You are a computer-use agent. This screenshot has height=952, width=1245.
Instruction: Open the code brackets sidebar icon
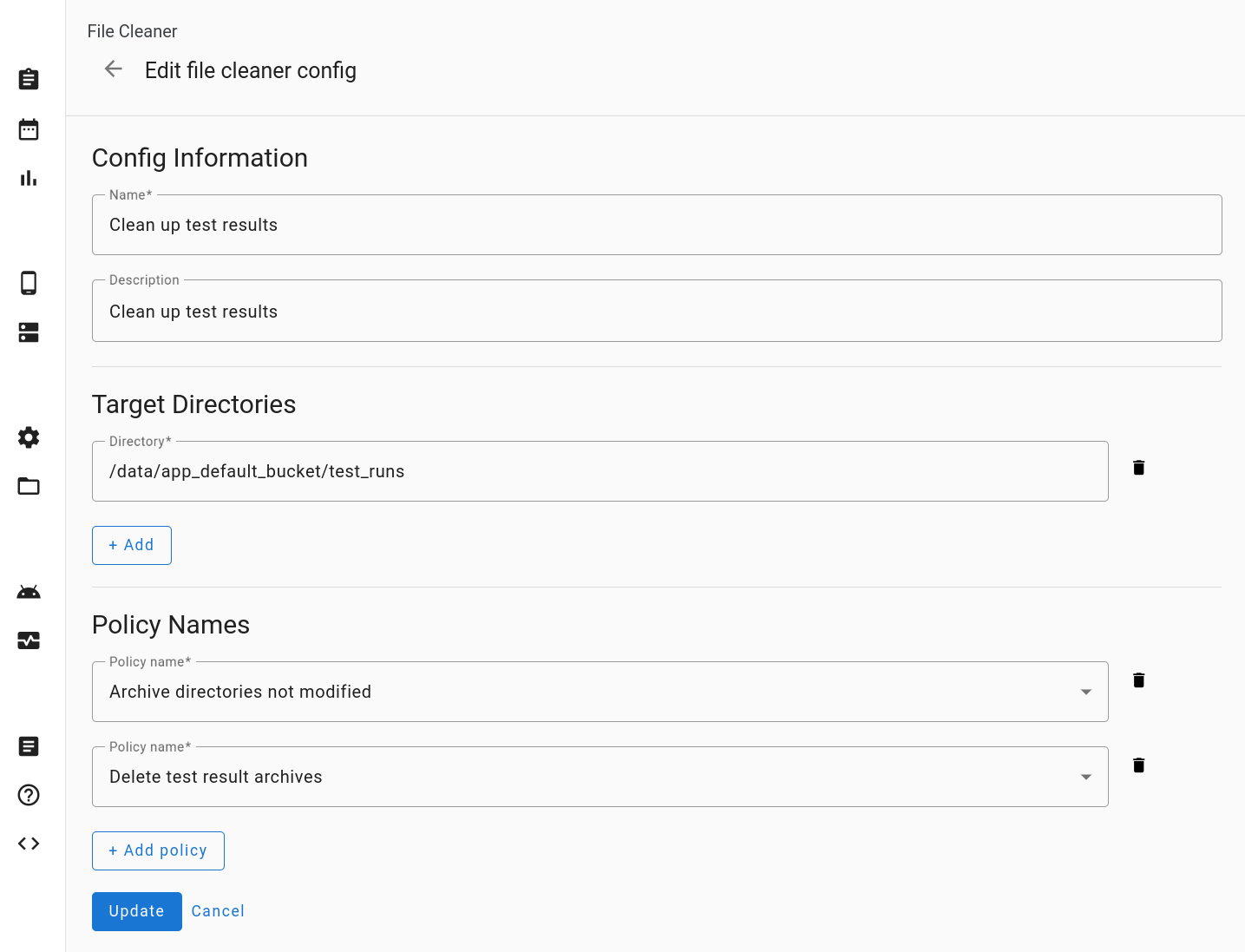coord(28,843)
